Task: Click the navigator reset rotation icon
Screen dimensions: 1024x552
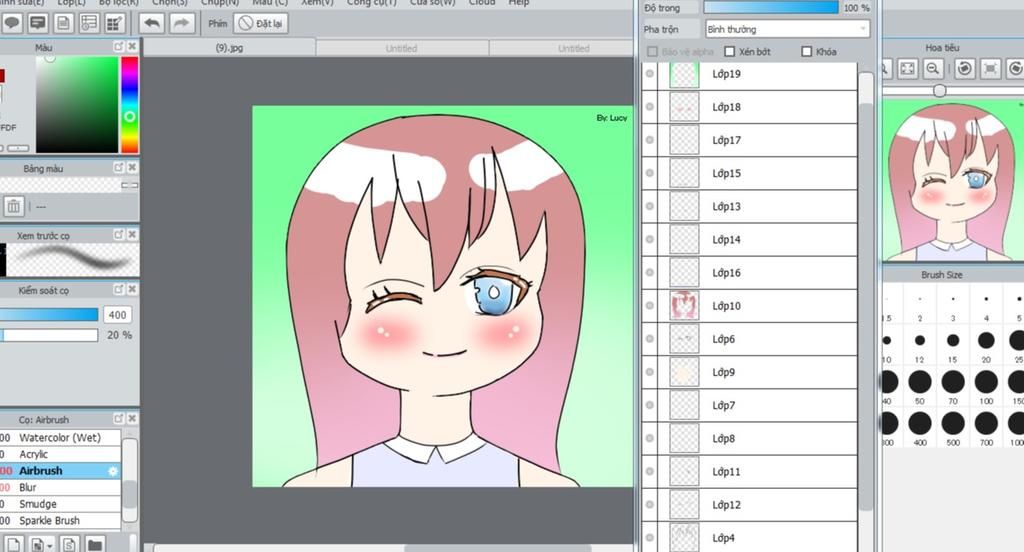Action: click(991, 69)
